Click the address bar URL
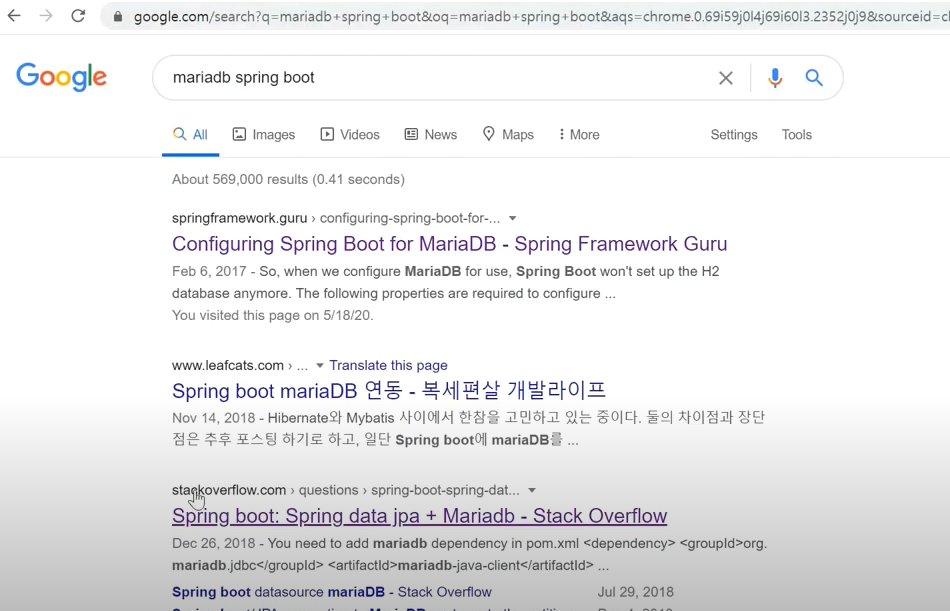Screen dimensions: 950x611 pos(541,16)
